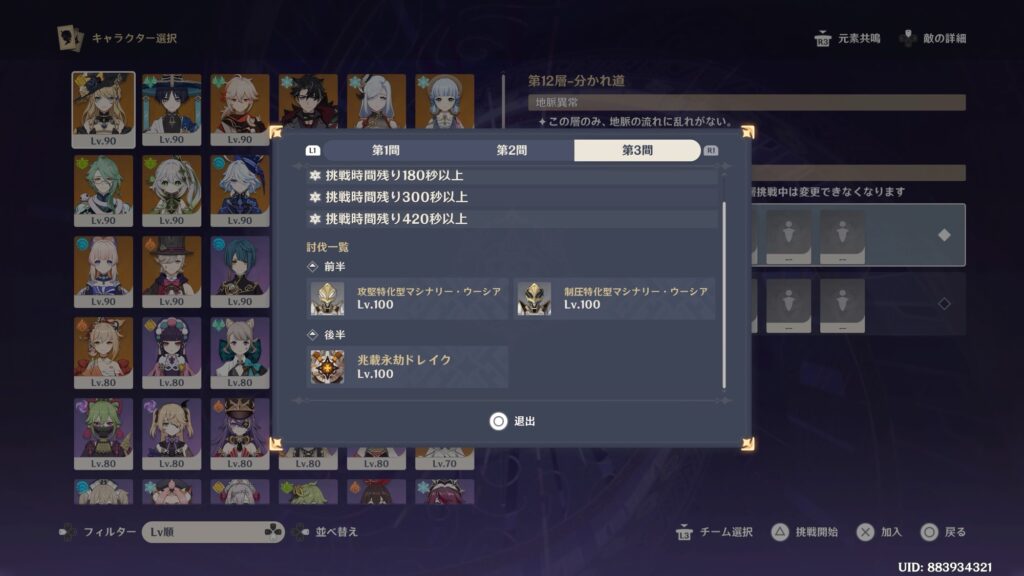Open 敵の詳細 enemy details icon
Viewport: 1024px width, 576px height.
click(908, 39)
